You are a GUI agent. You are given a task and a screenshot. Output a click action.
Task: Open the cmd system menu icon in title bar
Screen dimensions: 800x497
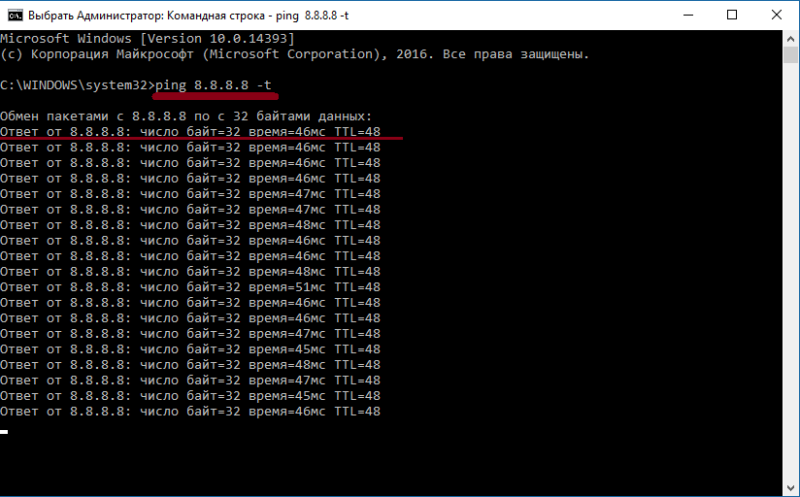coord(15,15)
